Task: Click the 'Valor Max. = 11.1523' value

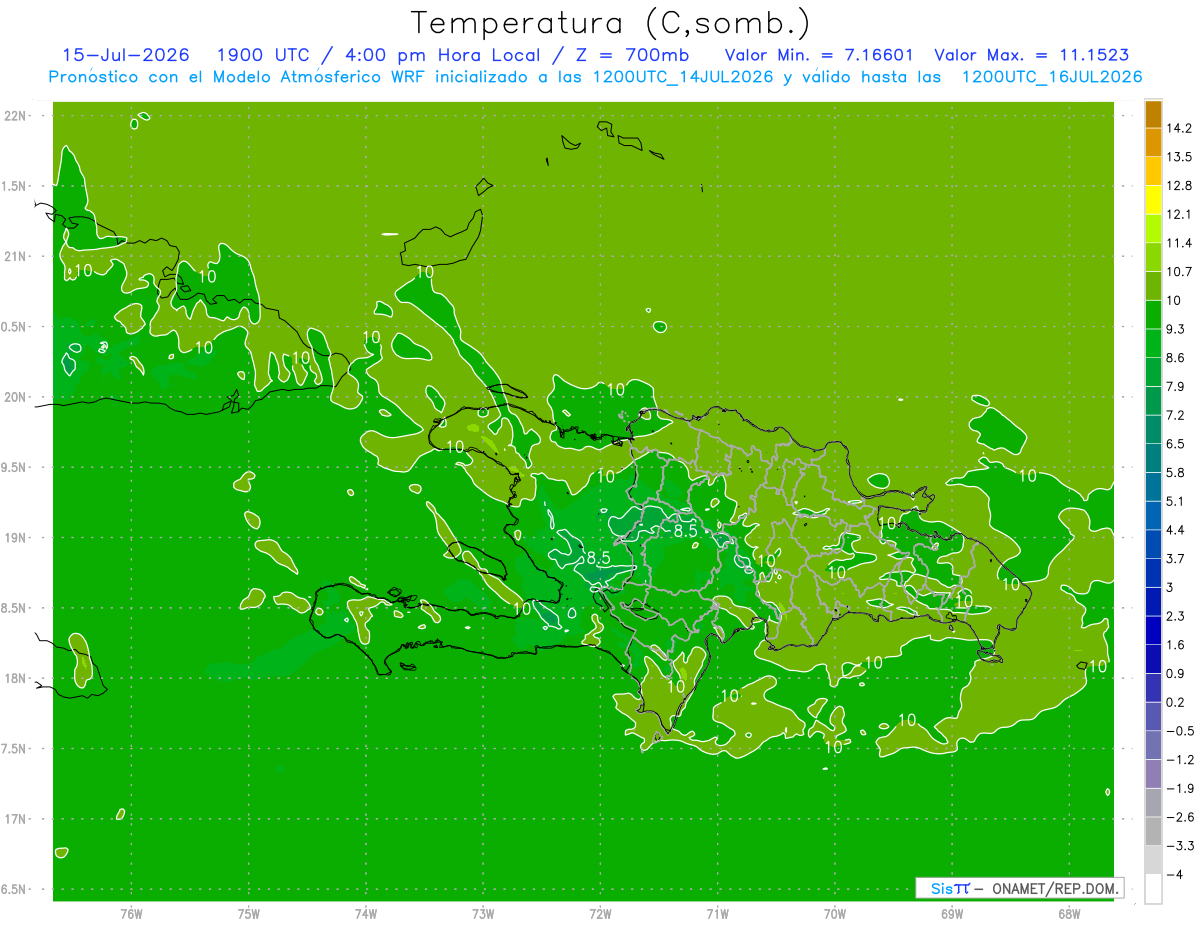Action: tap(1032, 55)
